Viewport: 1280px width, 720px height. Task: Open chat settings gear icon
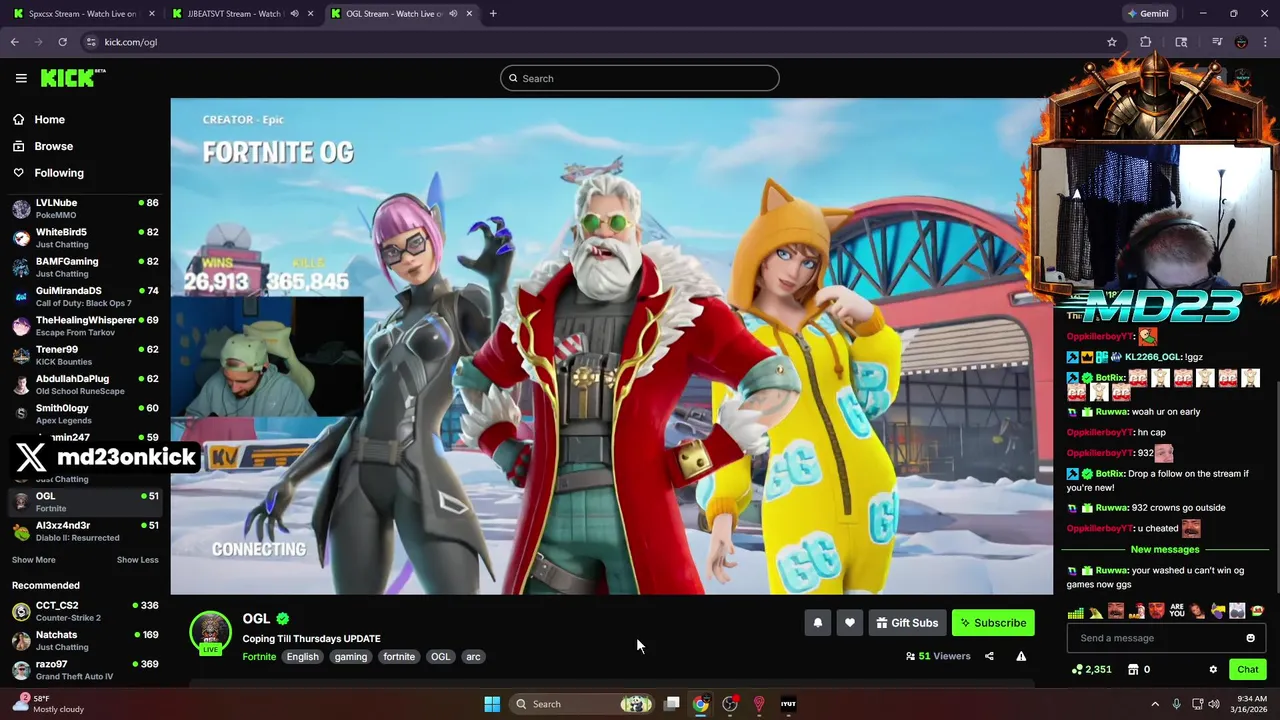(x=1213, y=669)
